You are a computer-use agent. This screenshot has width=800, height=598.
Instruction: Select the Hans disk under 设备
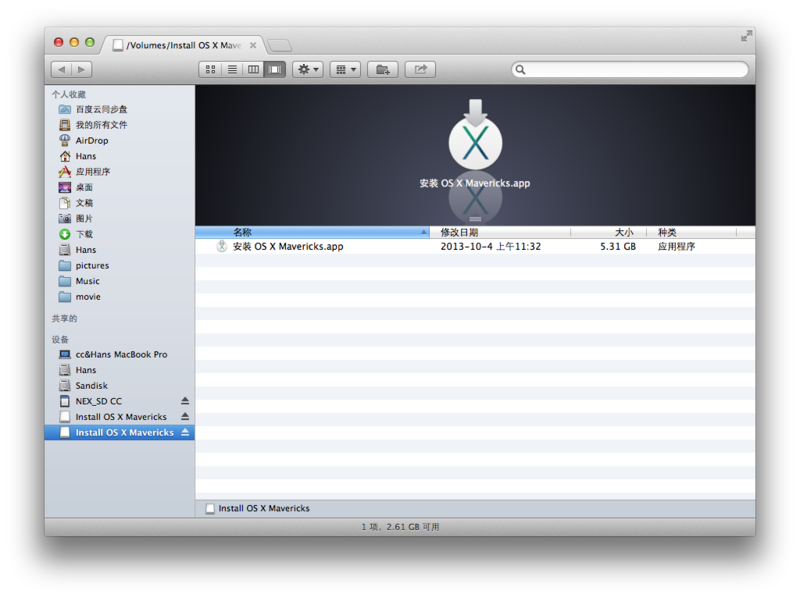point(86,370)
